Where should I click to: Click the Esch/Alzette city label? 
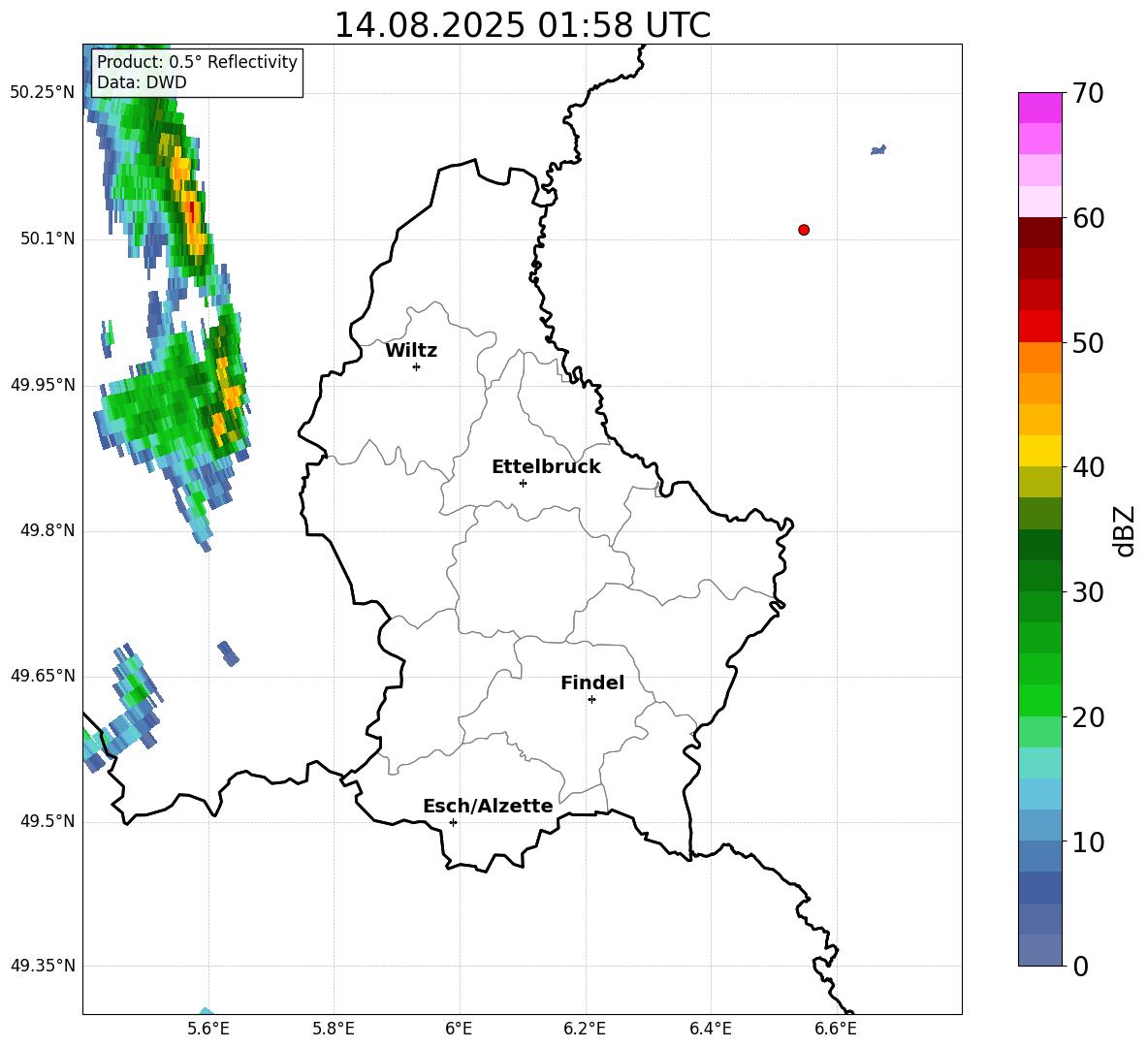pos(489,806)
